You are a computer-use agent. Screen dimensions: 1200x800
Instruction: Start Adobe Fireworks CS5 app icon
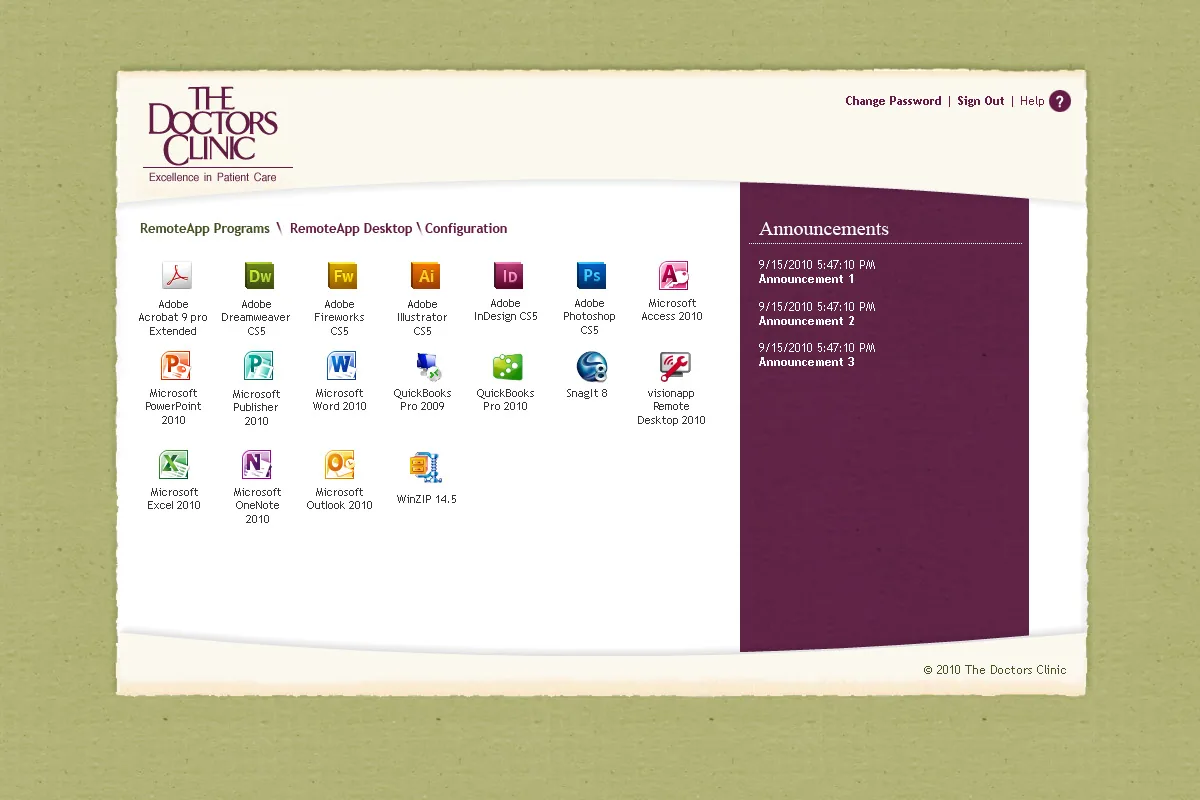[x=342, y=276]
